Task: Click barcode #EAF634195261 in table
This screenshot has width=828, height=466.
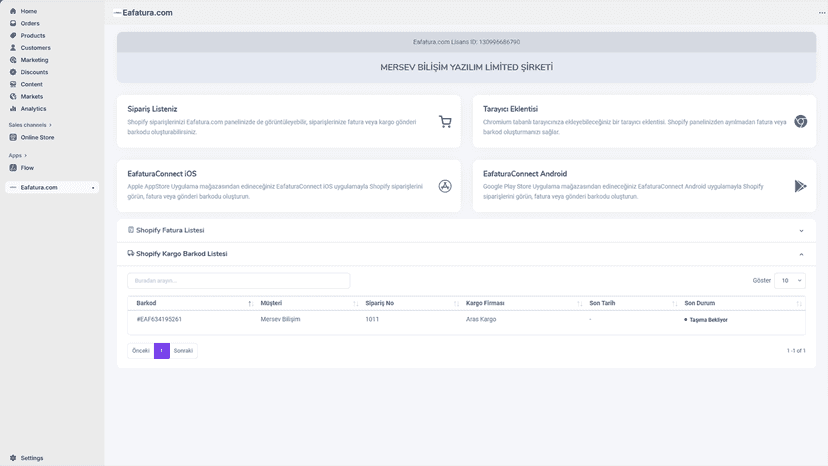Action: pos(159,319)
